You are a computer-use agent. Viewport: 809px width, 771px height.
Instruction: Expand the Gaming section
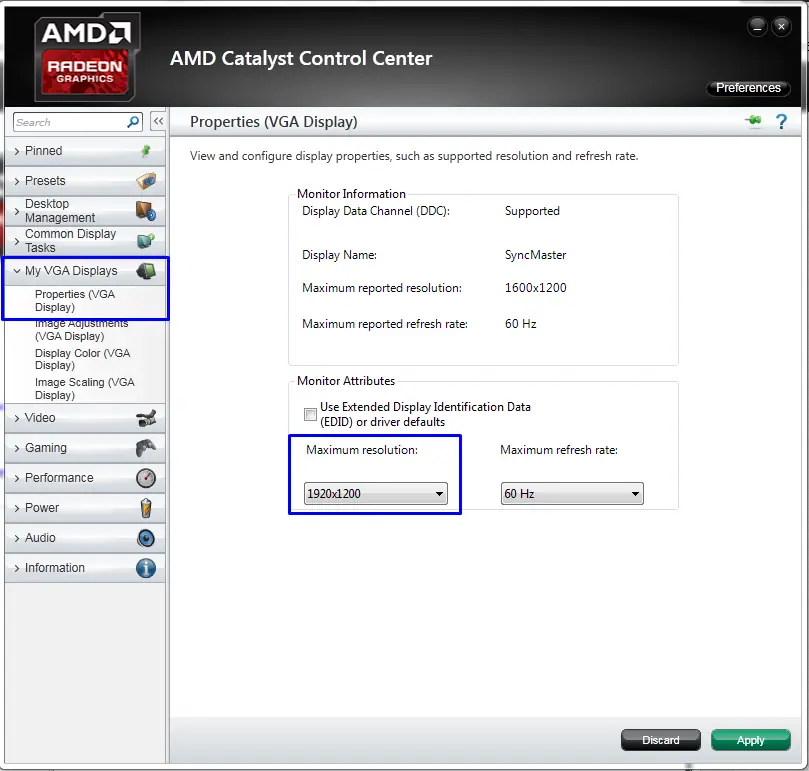coord(85,448)
